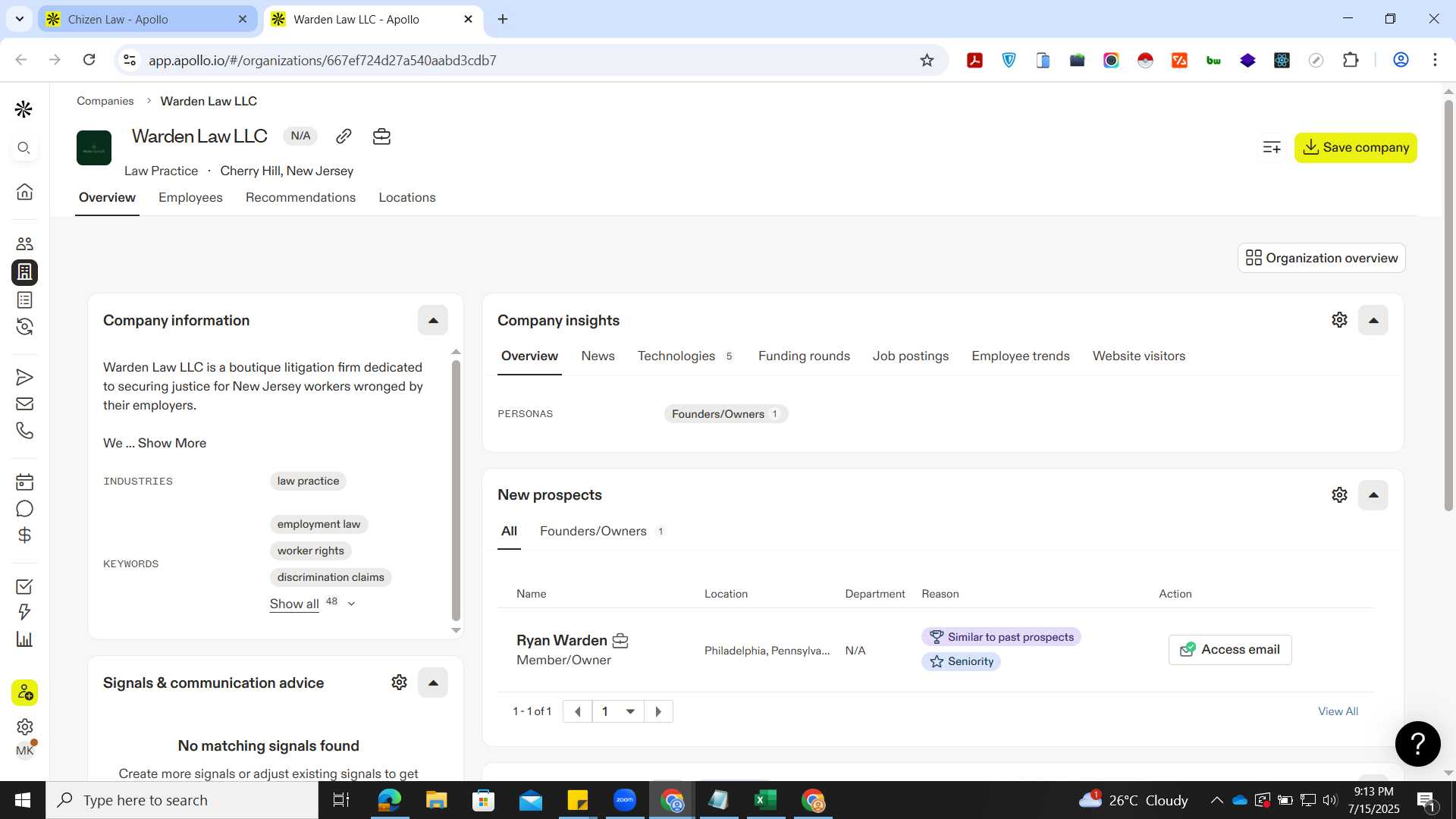Click briefcase icon next to Warden Law LLC
Viewport: 1456px width, 819px height.
point(381,136)
